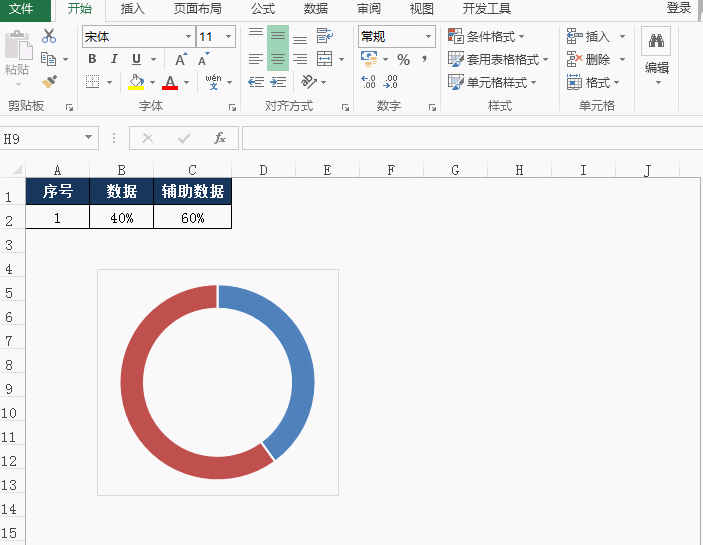Click the Paste clipboard icon

coord(18,45)
